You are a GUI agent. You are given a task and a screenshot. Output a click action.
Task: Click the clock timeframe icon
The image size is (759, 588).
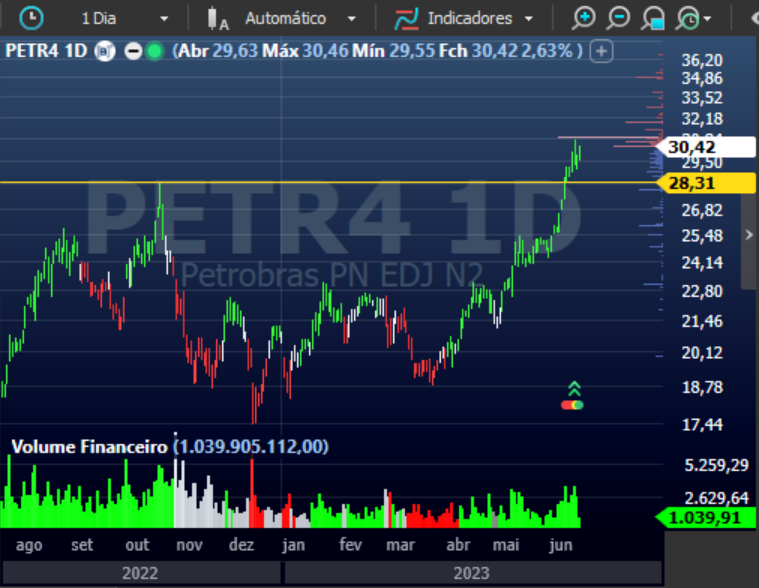pyautogui.click(x=31, y=18)
